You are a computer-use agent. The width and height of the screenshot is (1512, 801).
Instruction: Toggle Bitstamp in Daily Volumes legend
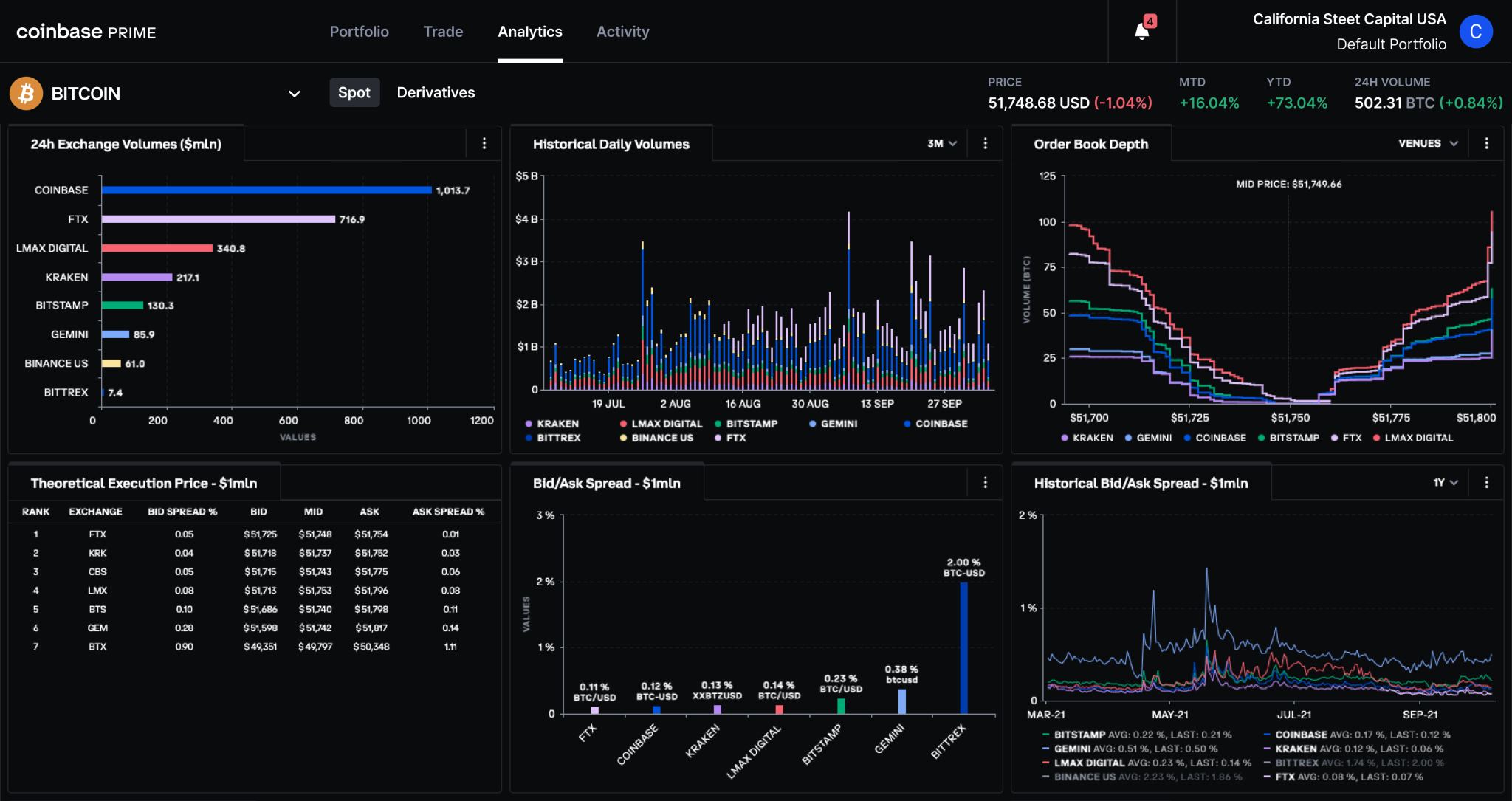pyautogui.click(x=746, y=424)
